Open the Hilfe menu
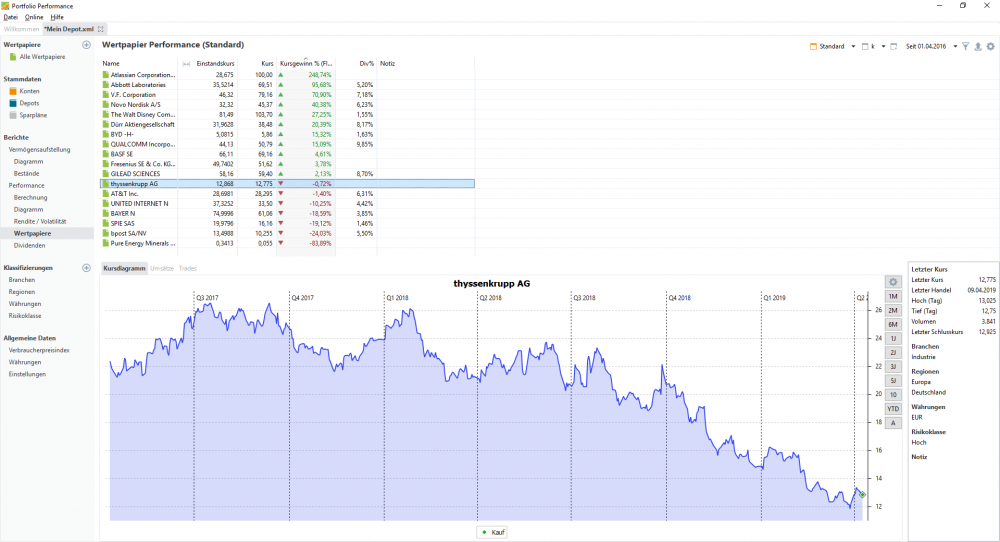The width and height of the screenshot is (1000, 542). point(57,17)
